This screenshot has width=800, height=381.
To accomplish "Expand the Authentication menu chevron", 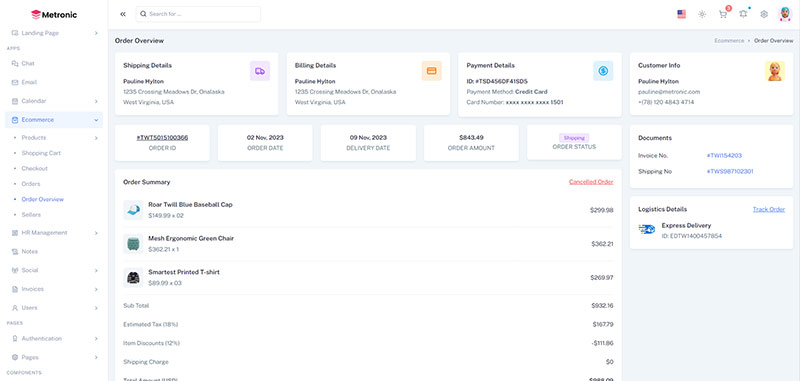I will [96, 339].
